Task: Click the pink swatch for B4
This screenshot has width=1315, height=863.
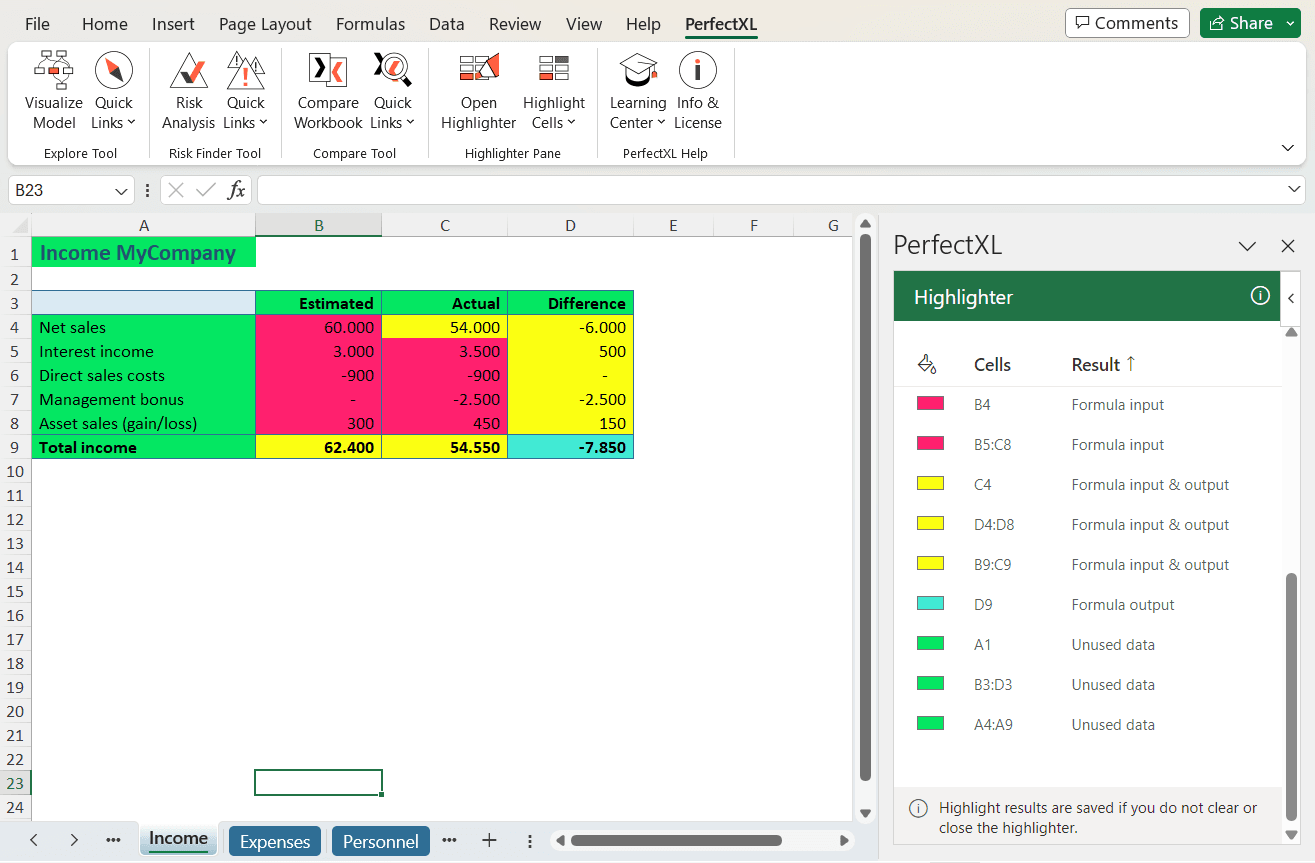Action: (930, 404)
